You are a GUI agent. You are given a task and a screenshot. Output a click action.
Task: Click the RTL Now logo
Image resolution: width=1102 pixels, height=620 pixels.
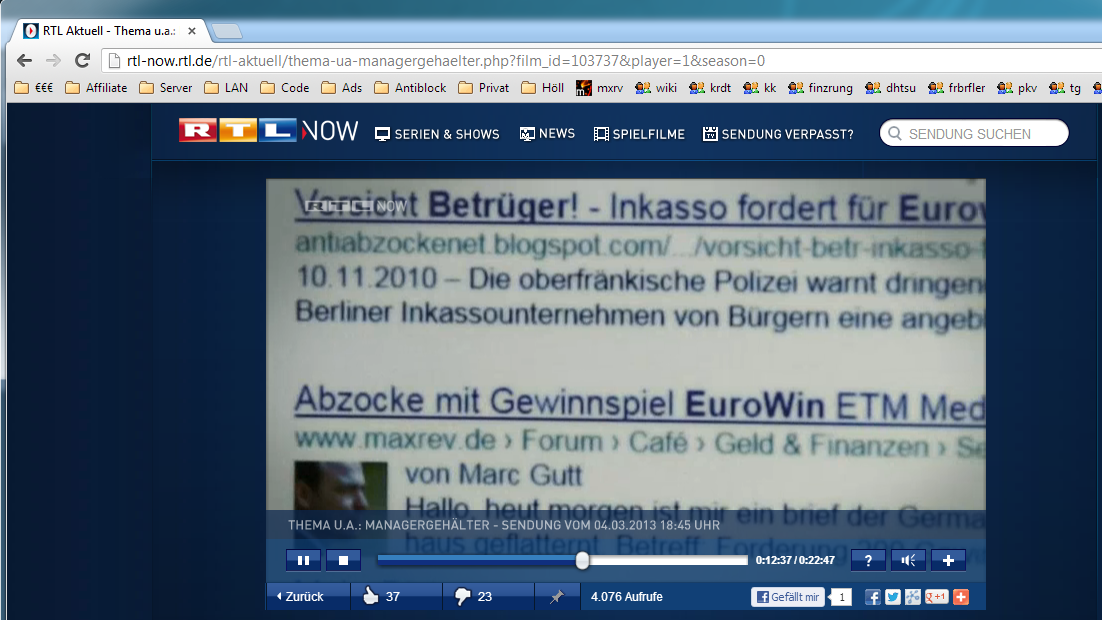click(268, 131)
